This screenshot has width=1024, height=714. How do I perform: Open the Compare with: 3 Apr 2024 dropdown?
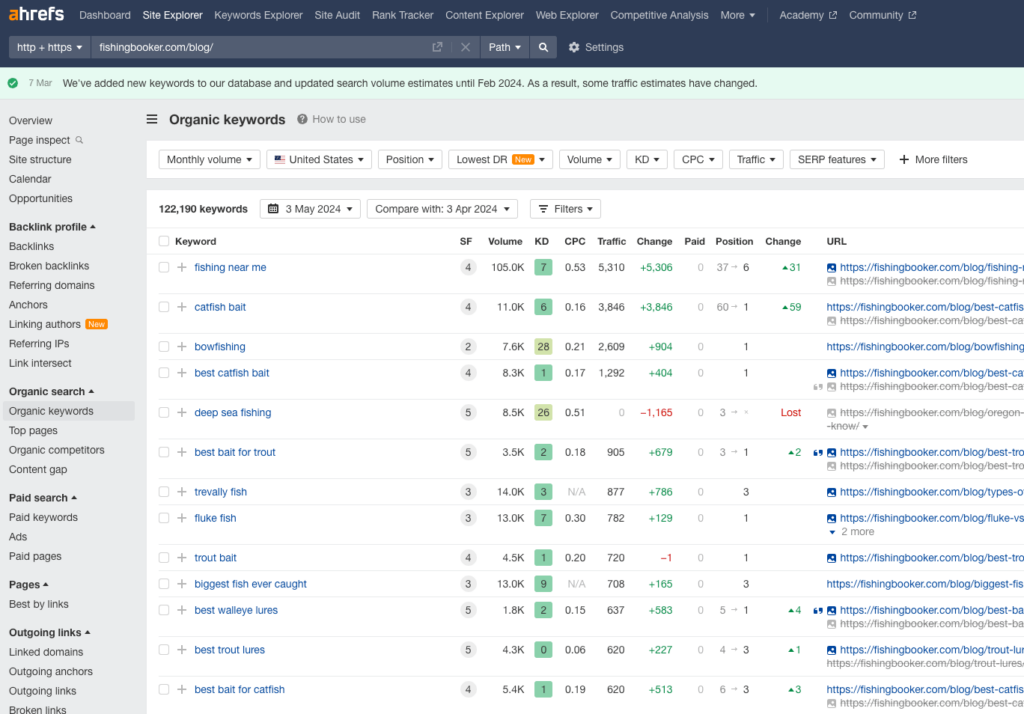(x=442, y=208)
